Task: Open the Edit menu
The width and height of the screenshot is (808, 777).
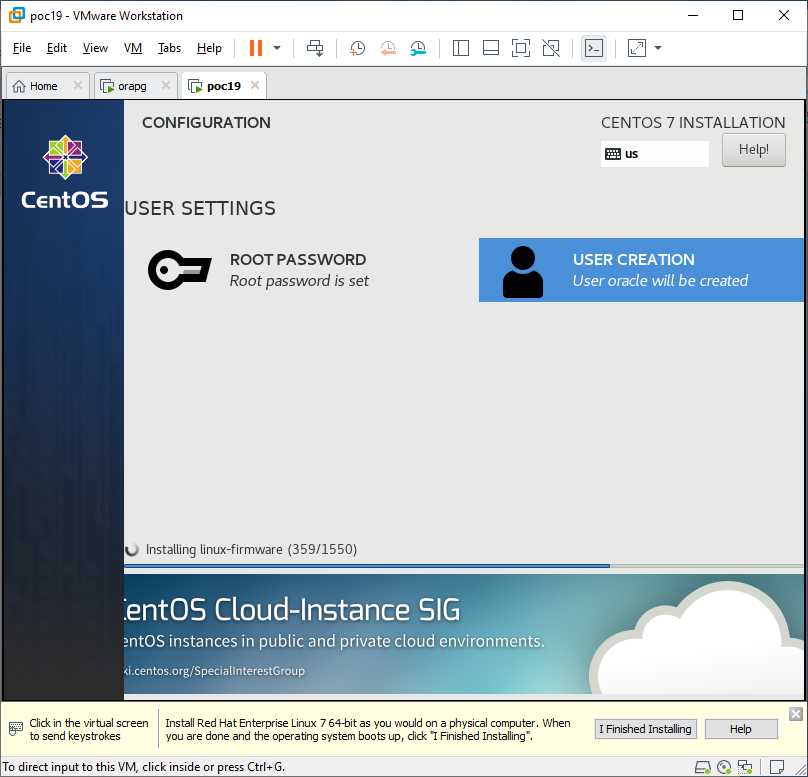Action: [x=57, y=48]
